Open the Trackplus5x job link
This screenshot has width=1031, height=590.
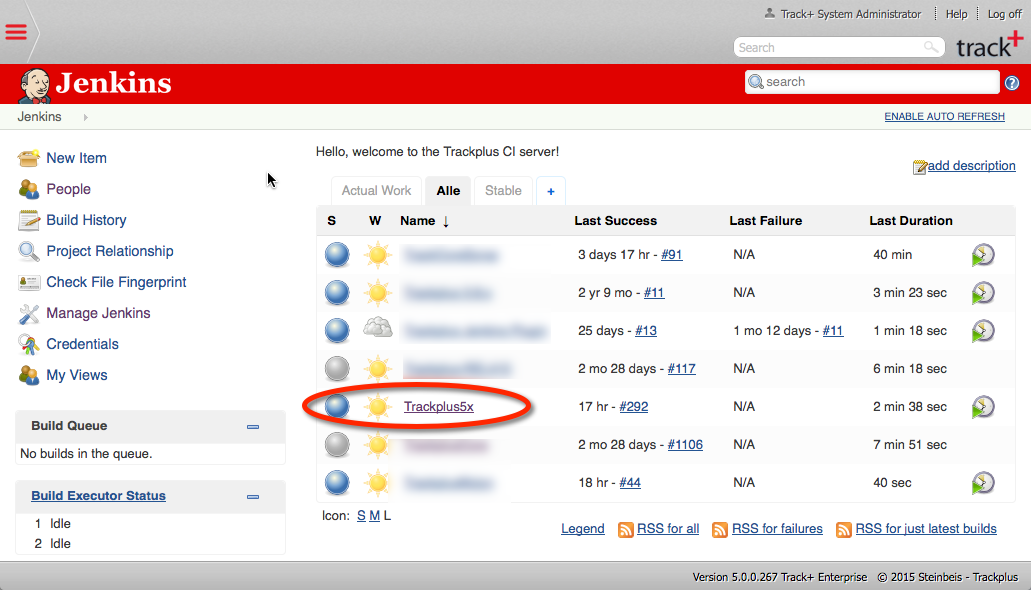(x=438, y=407)
